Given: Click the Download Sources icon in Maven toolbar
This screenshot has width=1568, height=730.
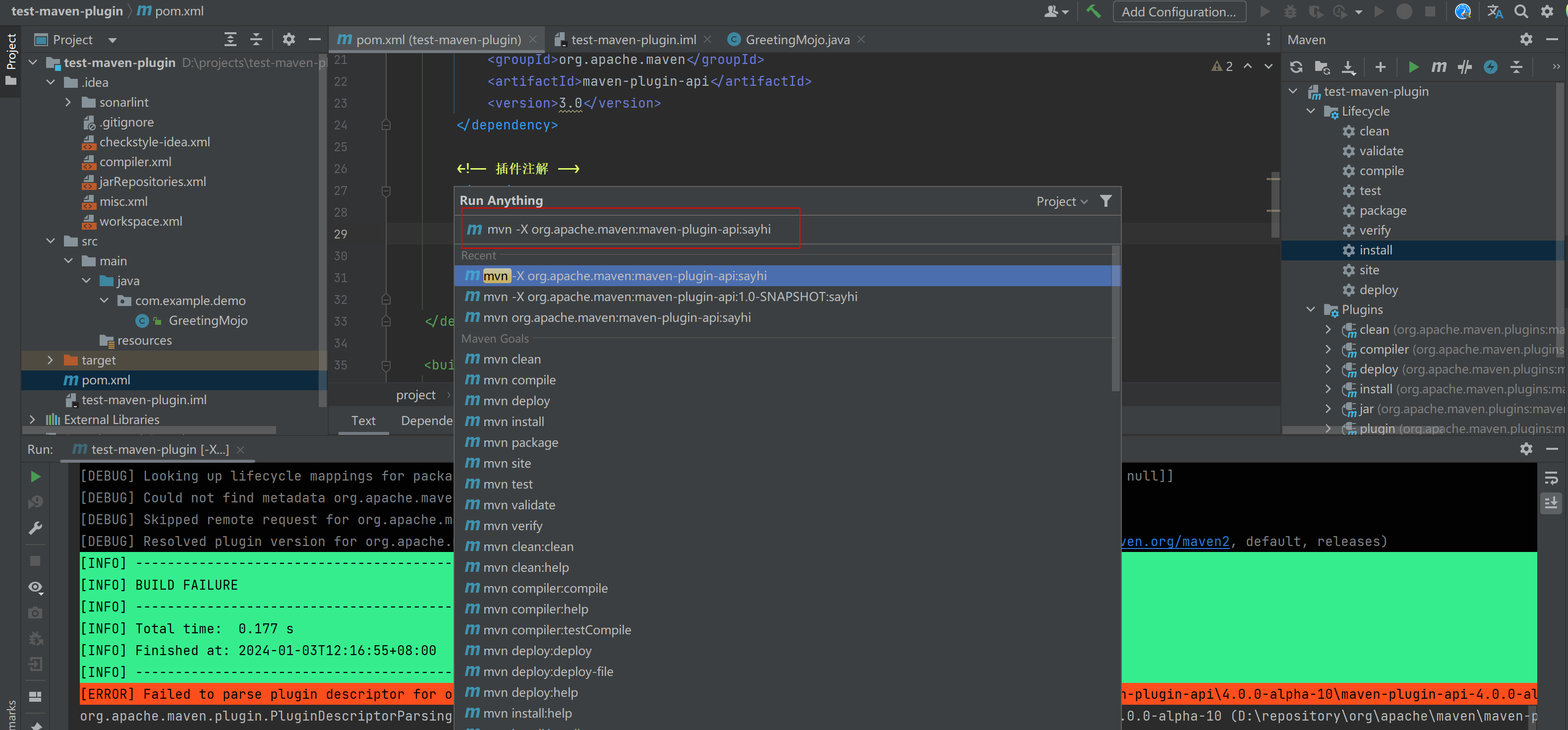Looking at the screenshot, I should coord(1349,67).
